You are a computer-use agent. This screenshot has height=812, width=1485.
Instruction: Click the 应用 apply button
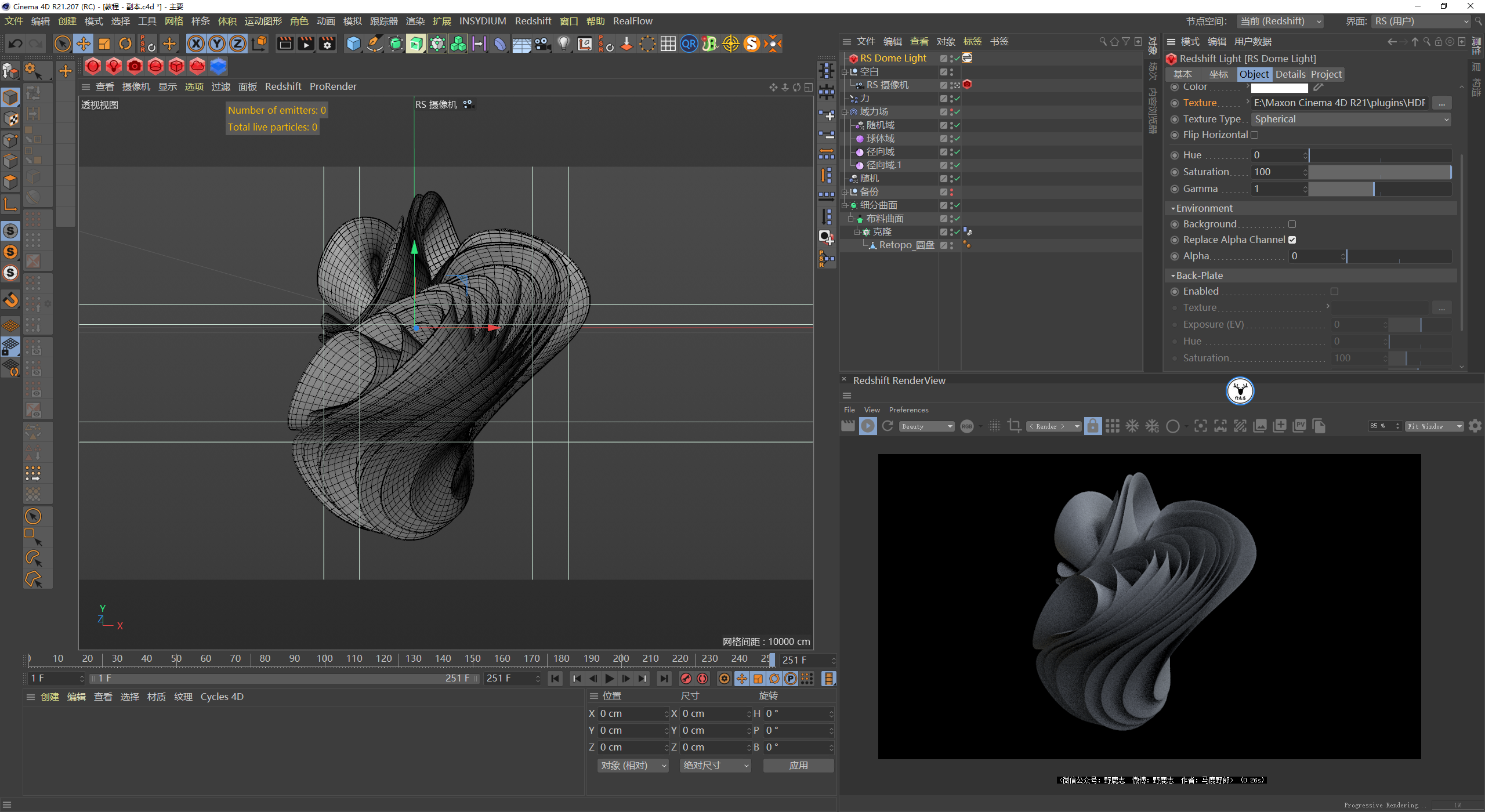(798, 766)
